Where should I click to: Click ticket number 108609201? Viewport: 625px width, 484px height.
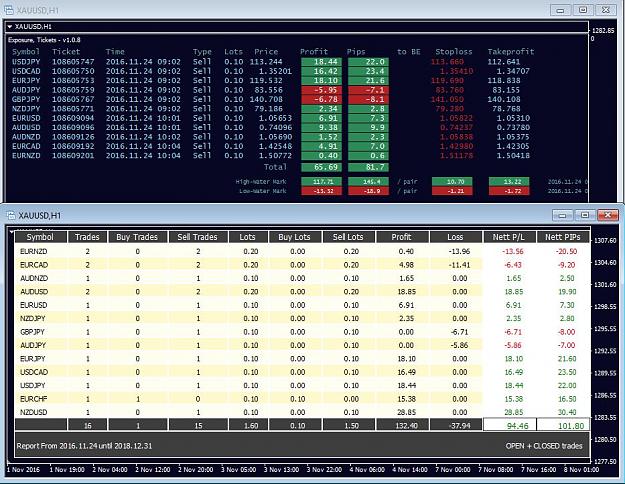73,155
